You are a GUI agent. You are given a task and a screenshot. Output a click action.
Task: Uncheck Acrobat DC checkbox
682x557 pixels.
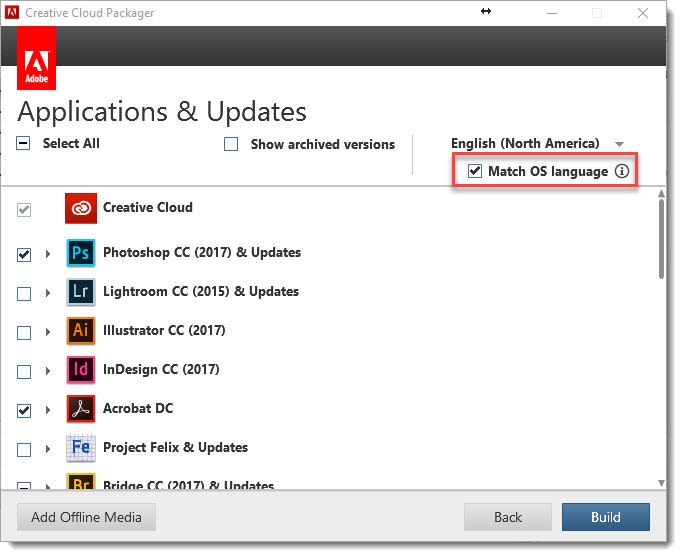[x=24, y=410]
